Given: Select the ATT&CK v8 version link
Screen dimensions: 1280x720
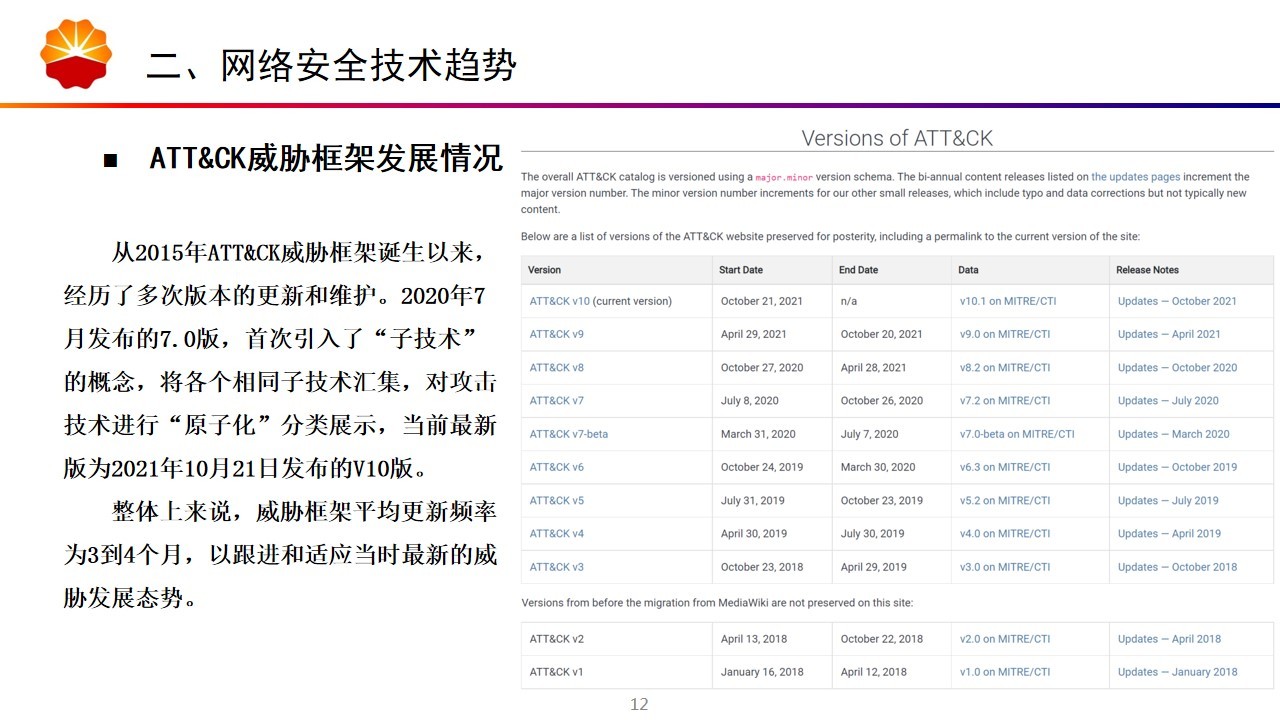Looking at the screenshot, I should click(557, 368).
